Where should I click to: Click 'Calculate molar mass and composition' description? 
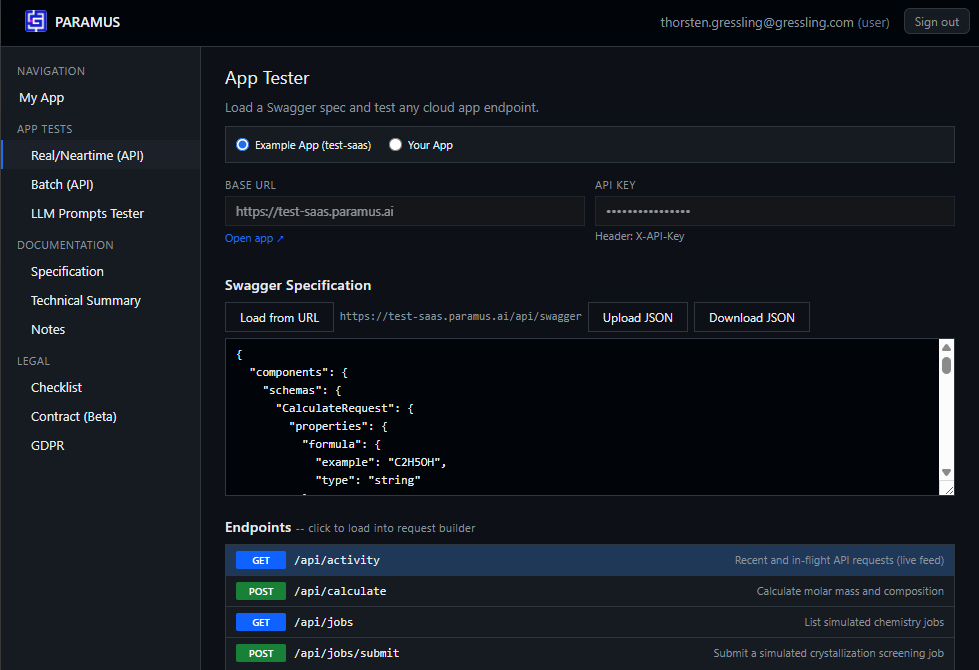tap(850, 591)
